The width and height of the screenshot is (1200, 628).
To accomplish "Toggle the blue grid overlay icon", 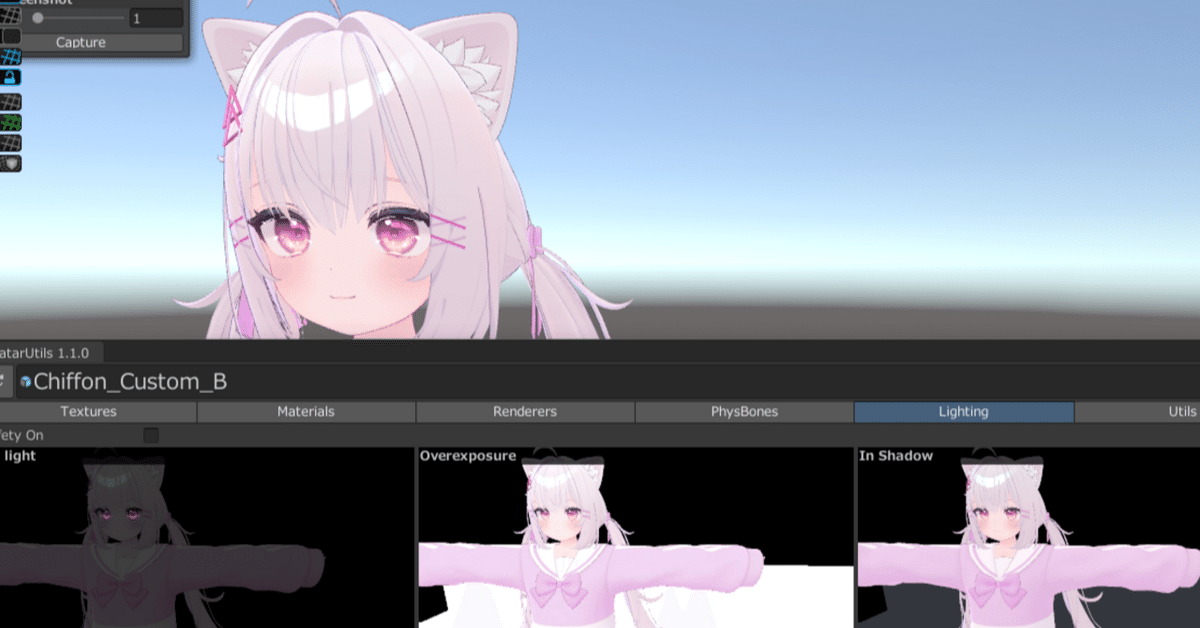I will 11,57.
